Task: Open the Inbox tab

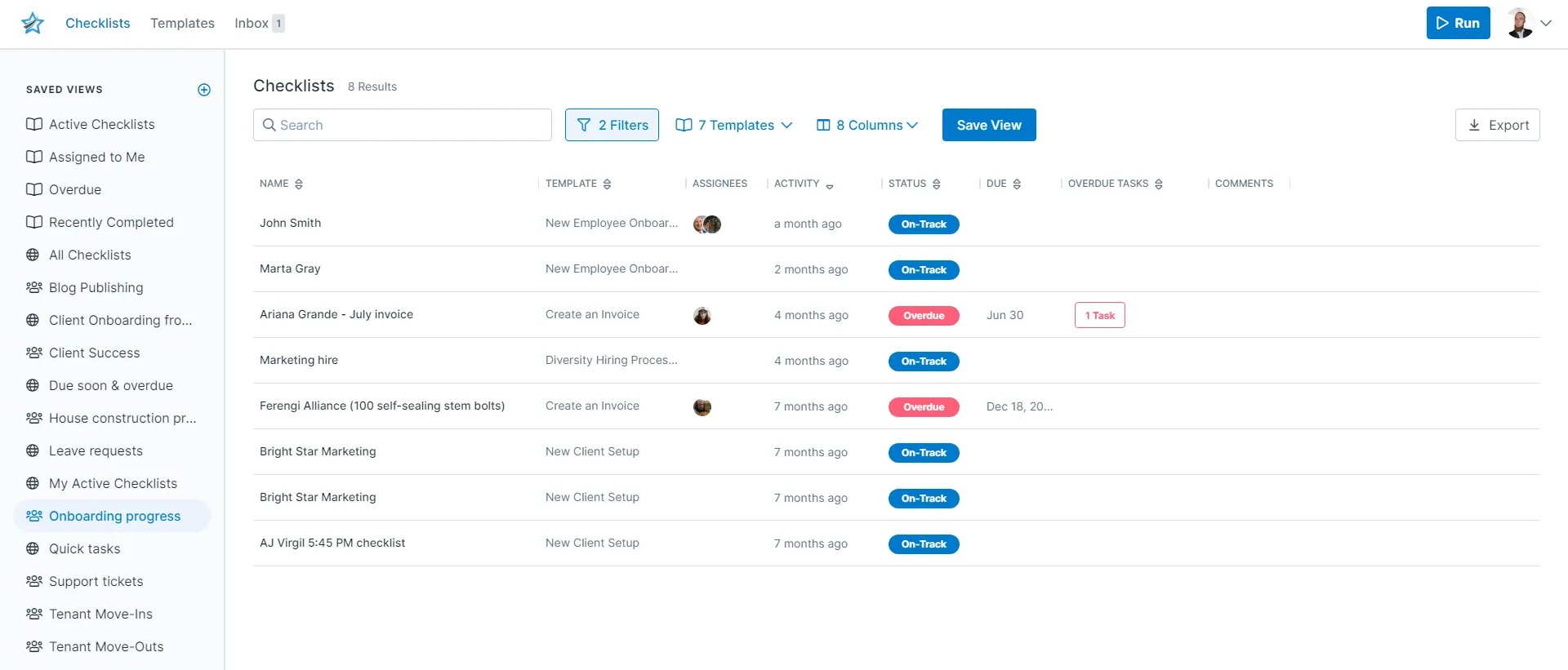Action: pos(259,23)
